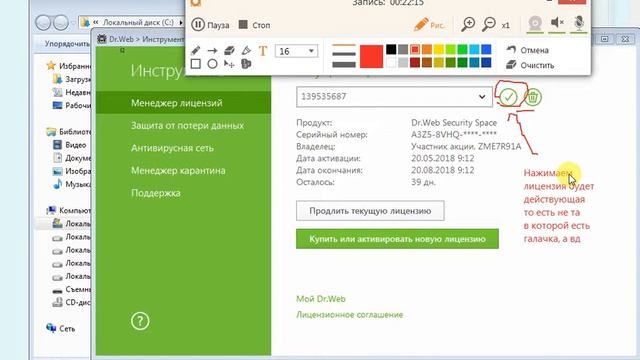Image resolution: width=640 pixels, height=360 pixels.
Task: Go back in Explorer window
Action: (x=43, y=22)
